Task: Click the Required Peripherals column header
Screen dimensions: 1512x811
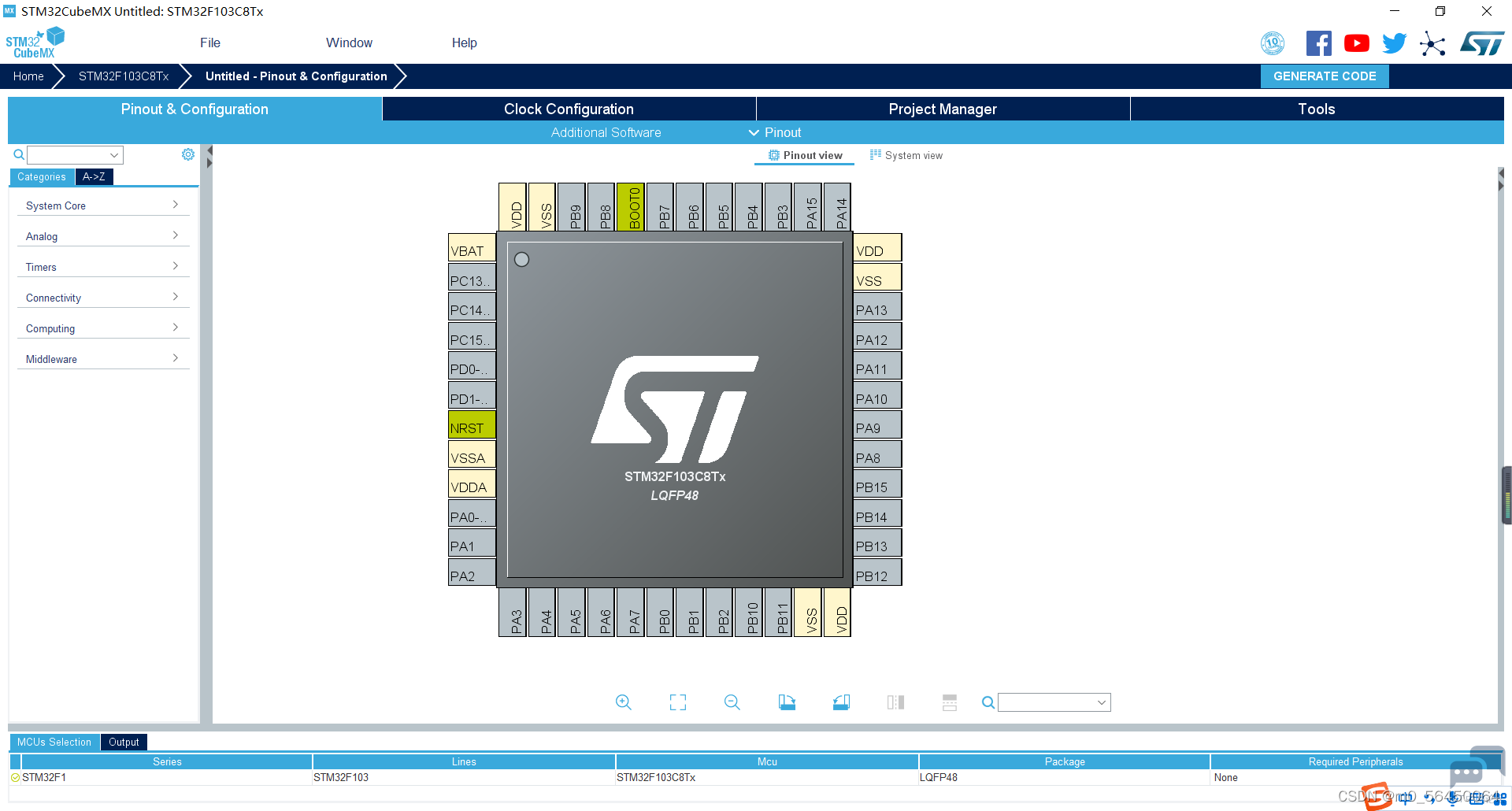Action: click(1355, 761)
